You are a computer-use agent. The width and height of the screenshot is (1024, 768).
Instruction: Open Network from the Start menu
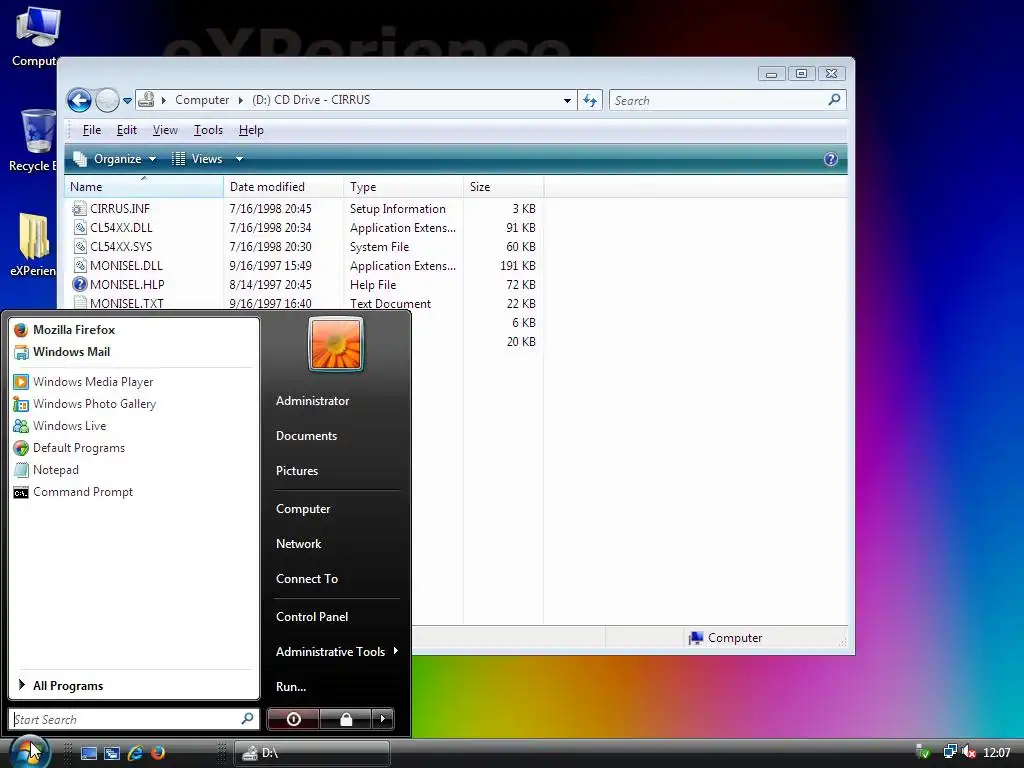298,544
